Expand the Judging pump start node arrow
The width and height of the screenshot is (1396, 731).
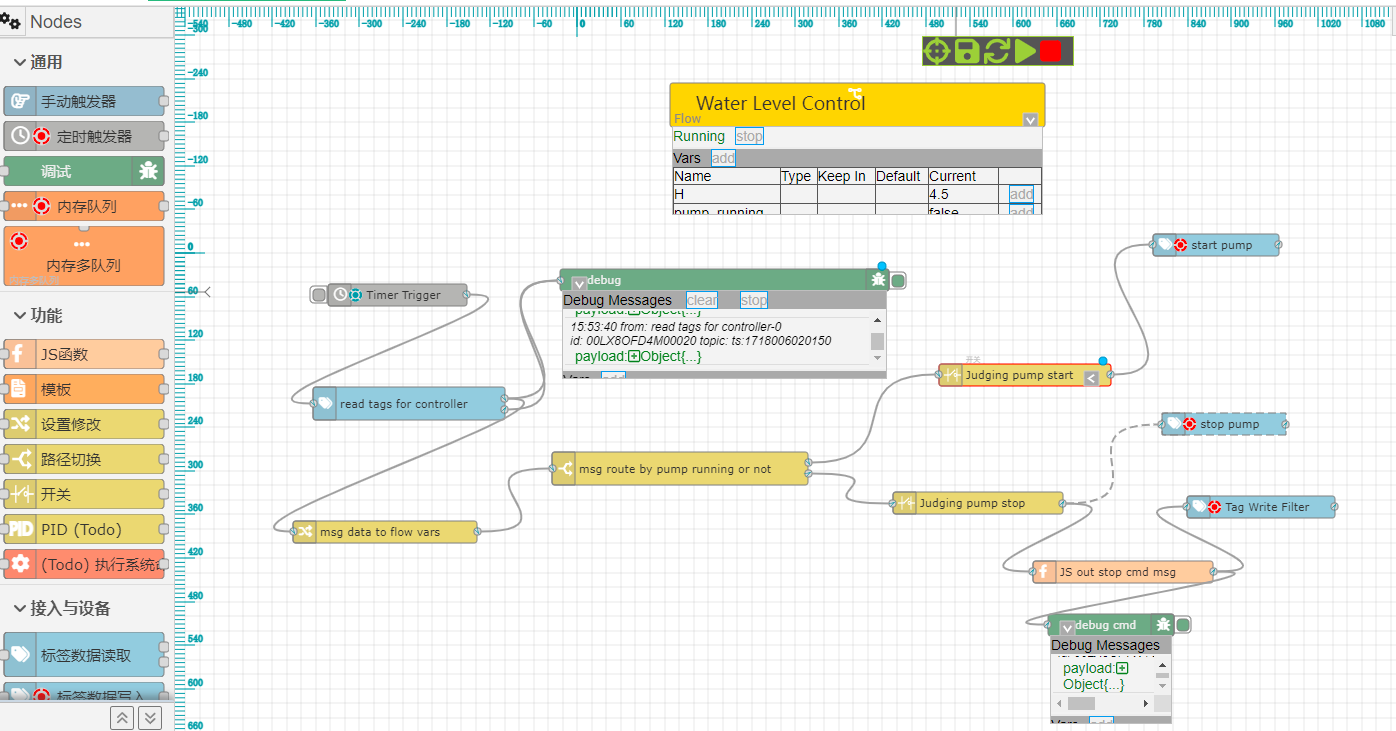pos(1091,378)
